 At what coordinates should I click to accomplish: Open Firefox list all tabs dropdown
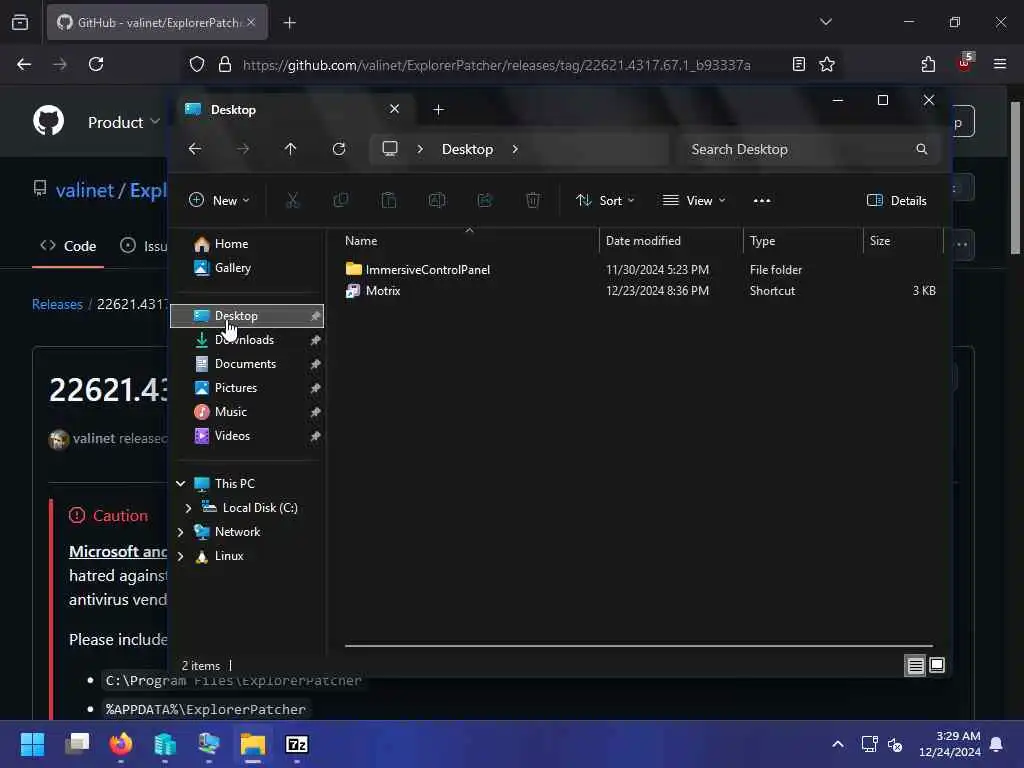coord(825,22)
